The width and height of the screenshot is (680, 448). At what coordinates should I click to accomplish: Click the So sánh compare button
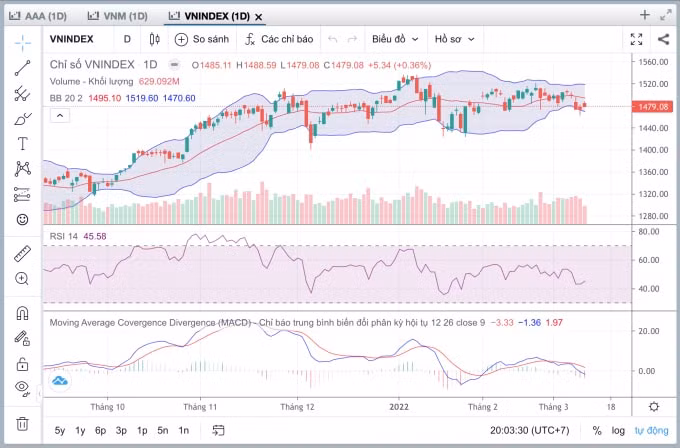[202, 39]
